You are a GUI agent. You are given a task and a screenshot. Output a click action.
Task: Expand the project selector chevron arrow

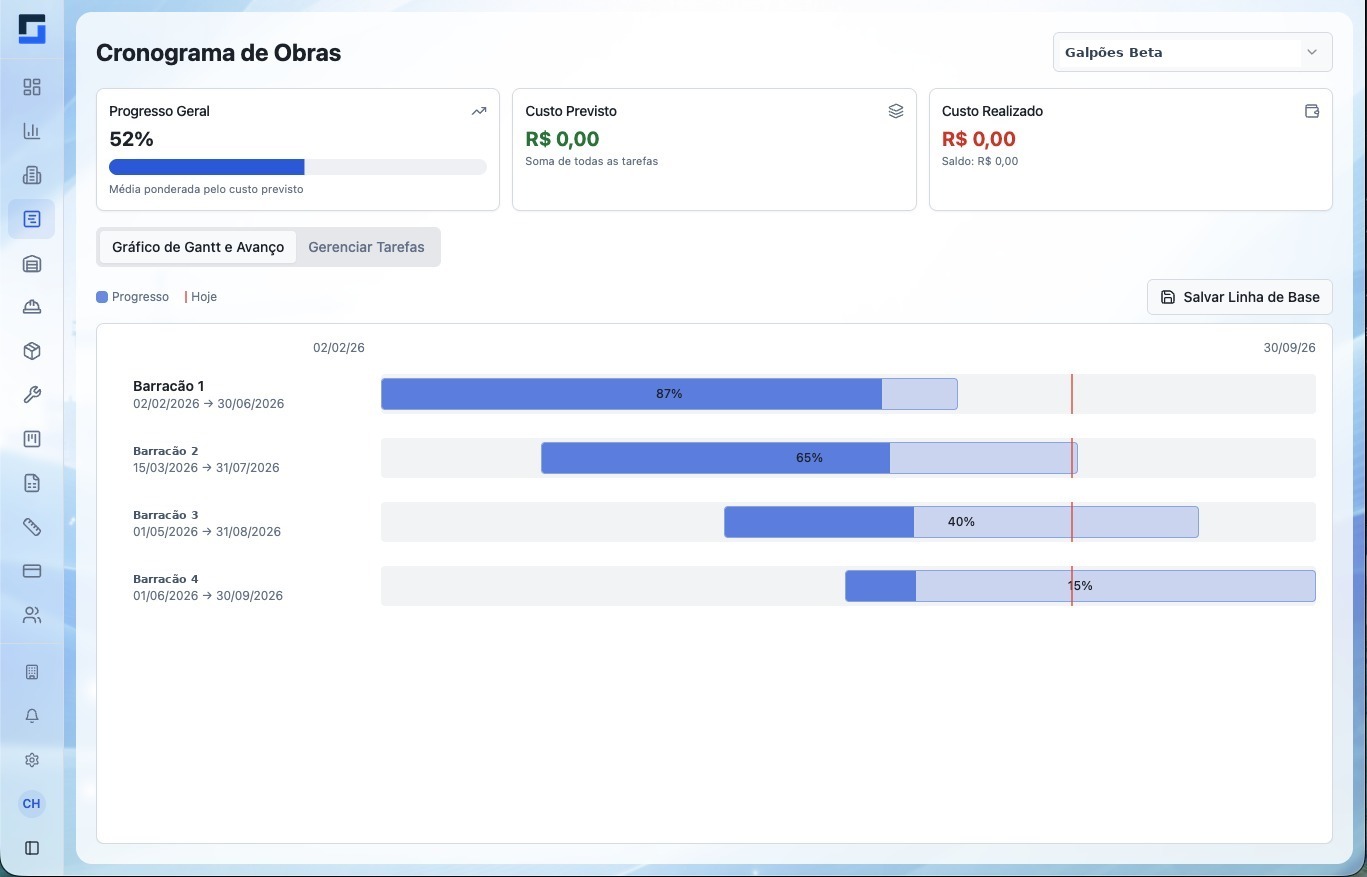[1312, 52]
